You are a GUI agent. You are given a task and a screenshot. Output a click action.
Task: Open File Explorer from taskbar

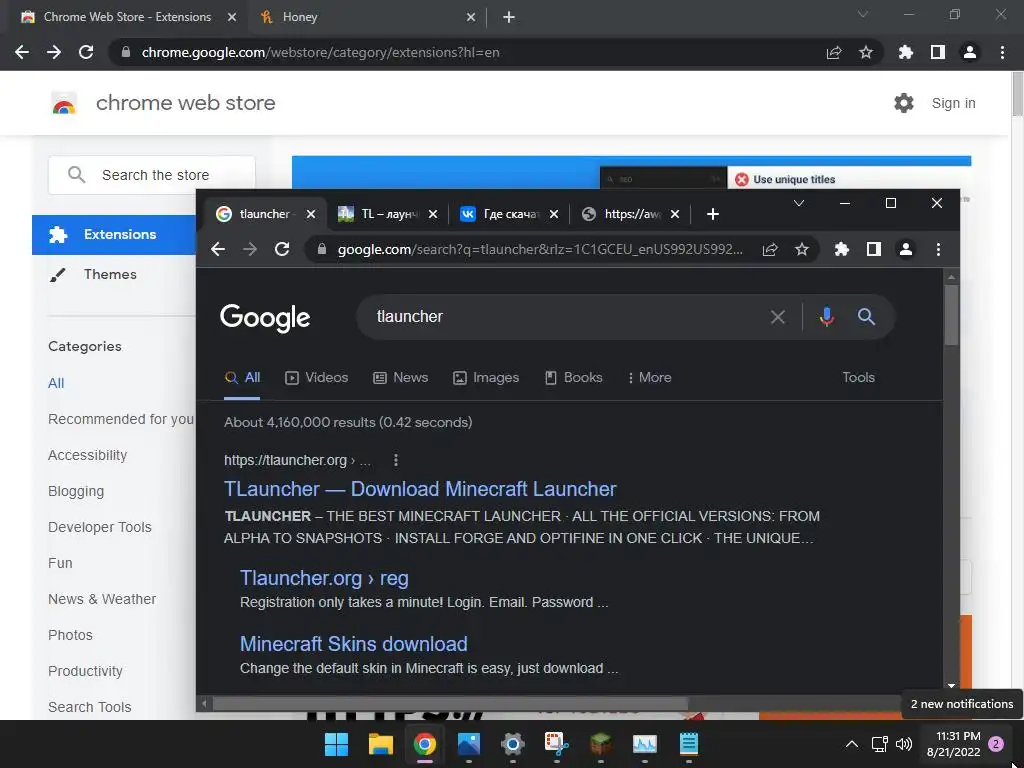381,744
